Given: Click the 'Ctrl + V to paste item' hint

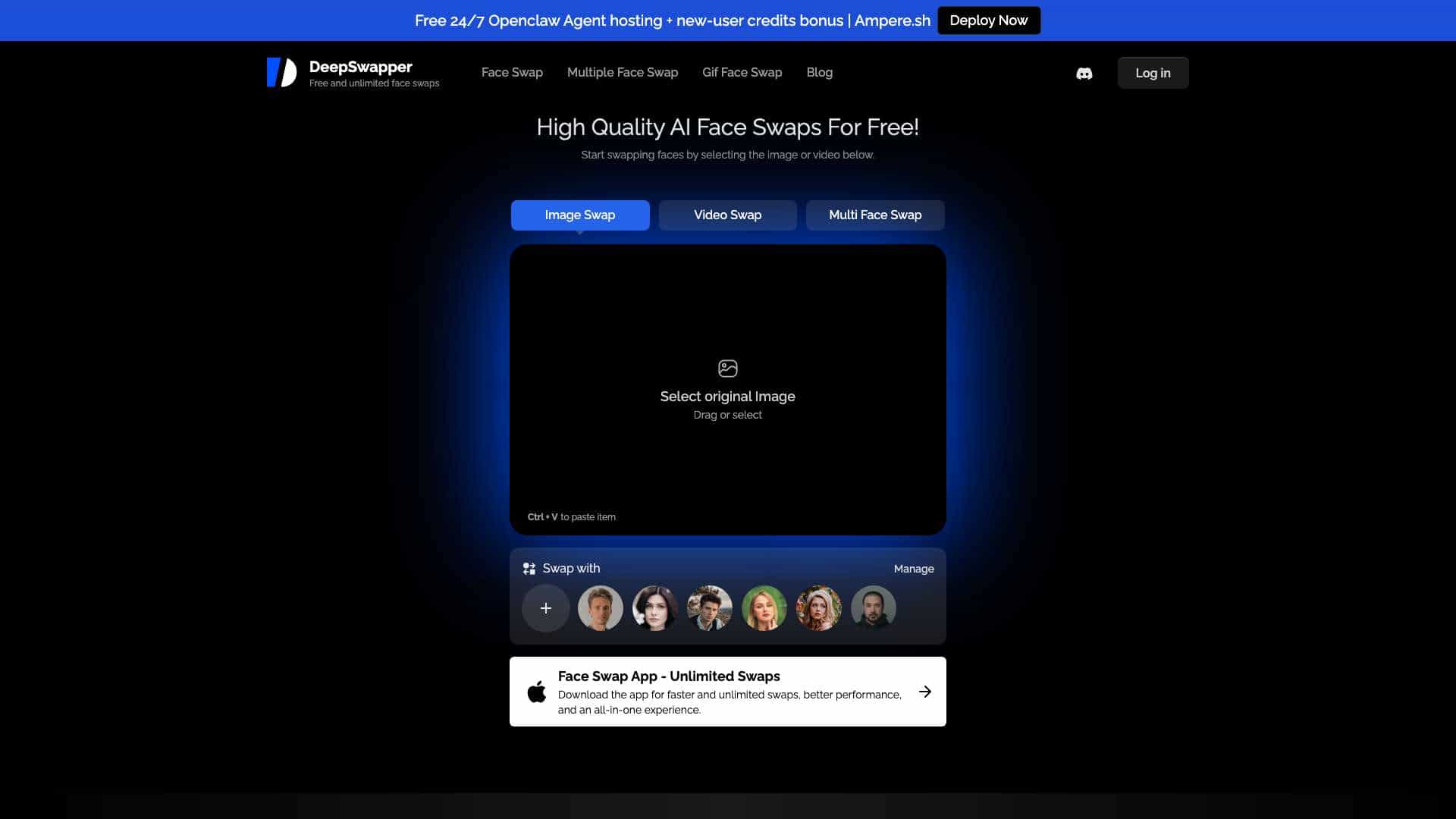Looking at the screenshot, I should 572,517.
